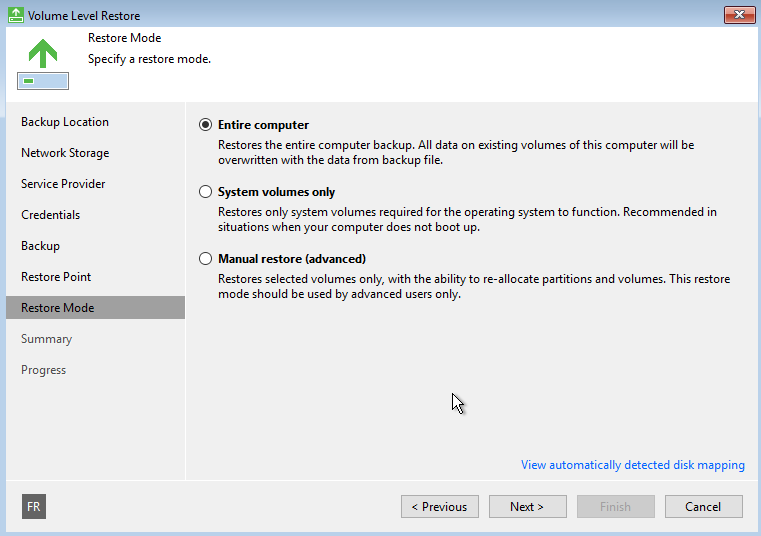Click the Summary step in sidebar
Viewport: 761px width, 536px height.
click(47, 339)
